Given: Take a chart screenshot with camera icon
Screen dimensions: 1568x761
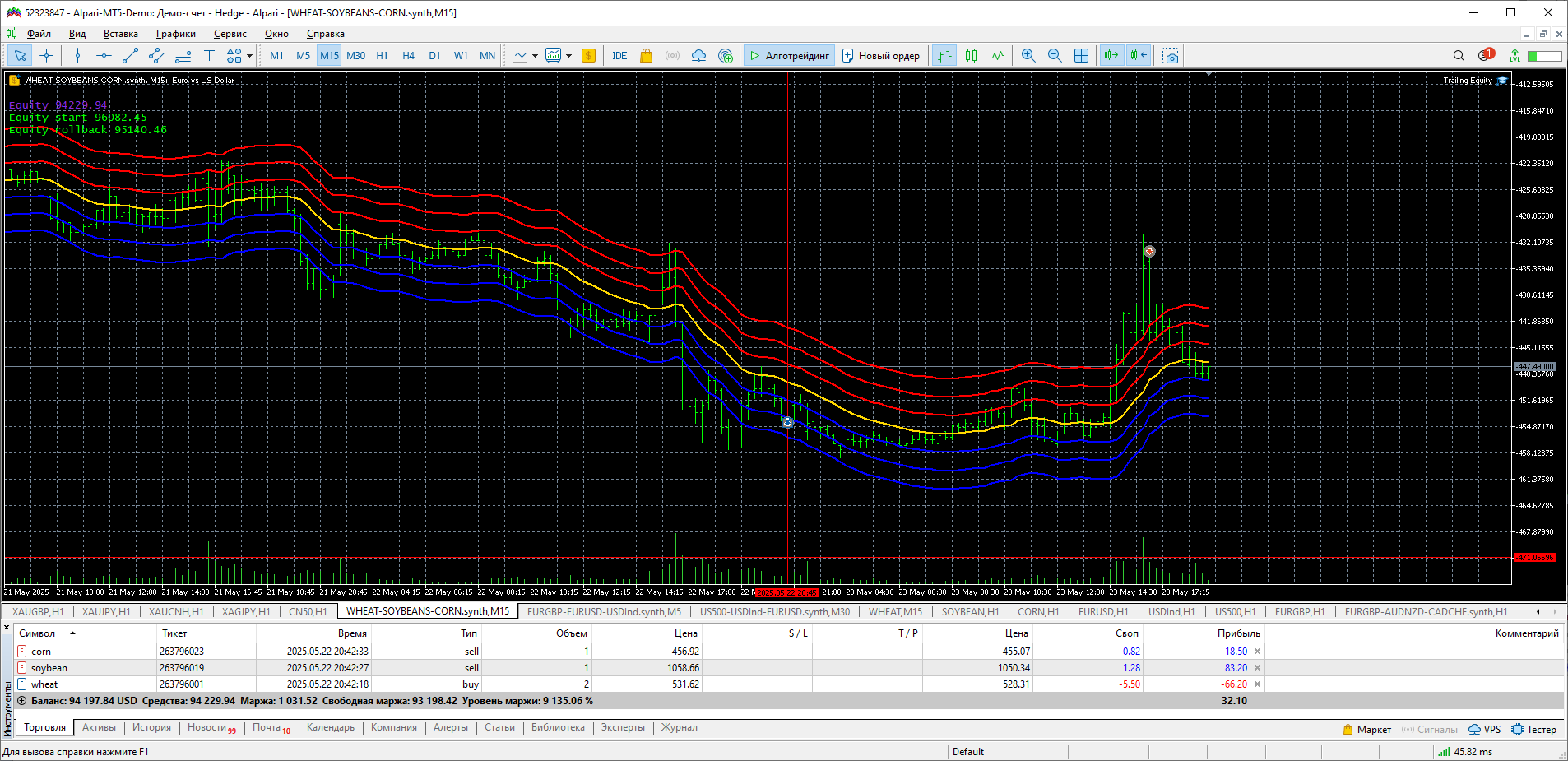Looking at the screenshot, I should click(1171, 56).
